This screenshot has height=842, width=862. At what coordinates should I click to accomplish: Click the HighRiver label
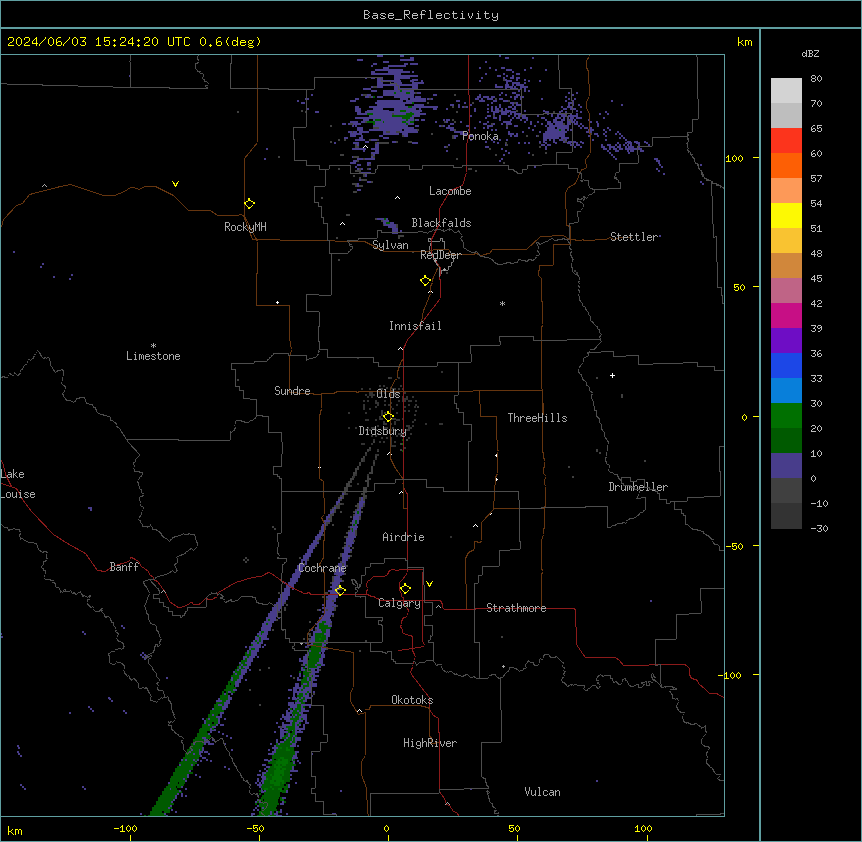coord(430,743)
